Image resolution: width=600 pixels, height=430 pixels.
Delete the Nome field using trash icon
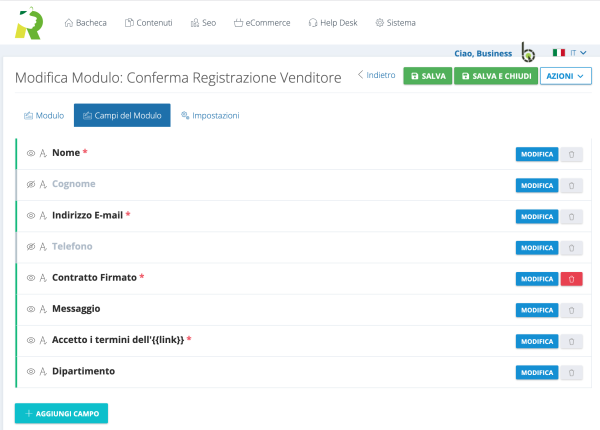click(x=571, y=154)
